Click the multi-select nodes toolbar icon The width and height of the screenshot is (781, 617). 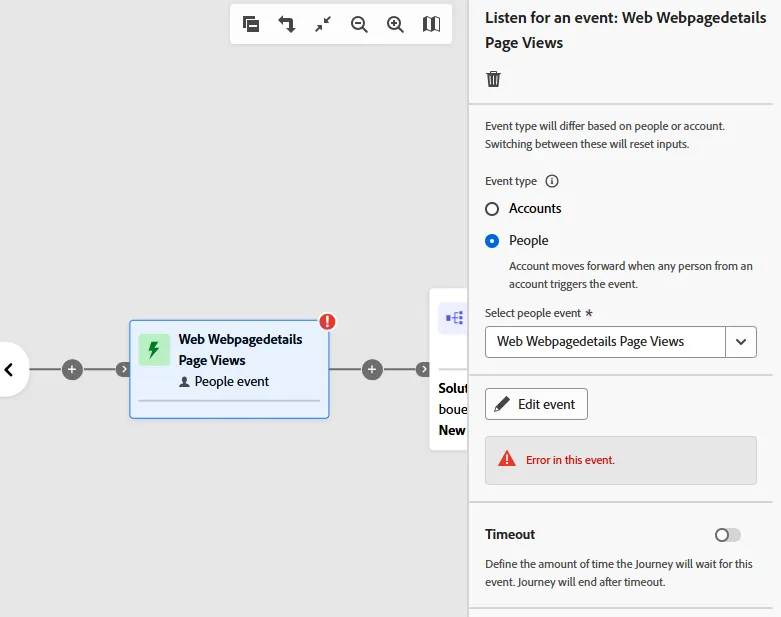251,24
